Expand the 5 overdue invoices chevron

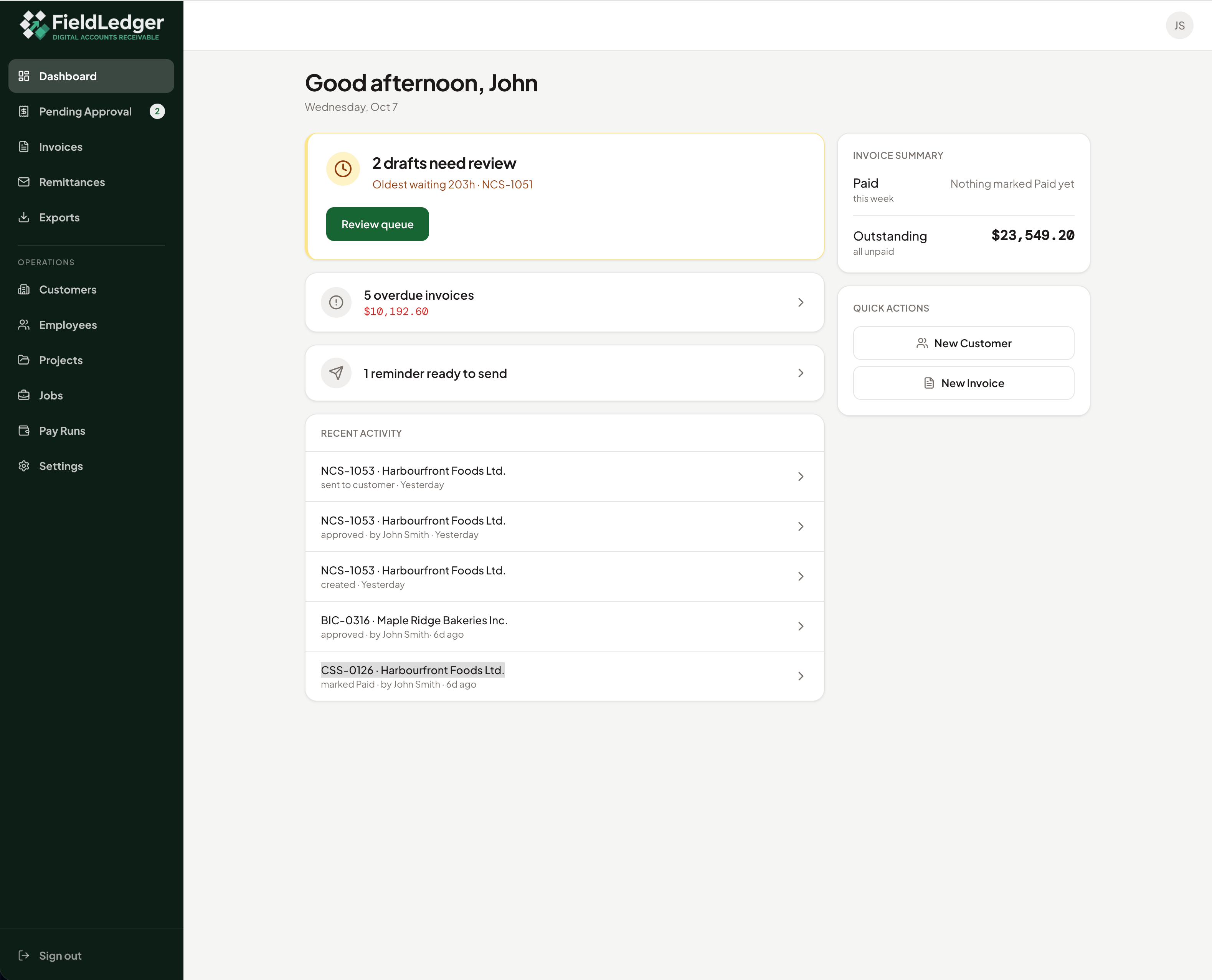pos(801,303)
